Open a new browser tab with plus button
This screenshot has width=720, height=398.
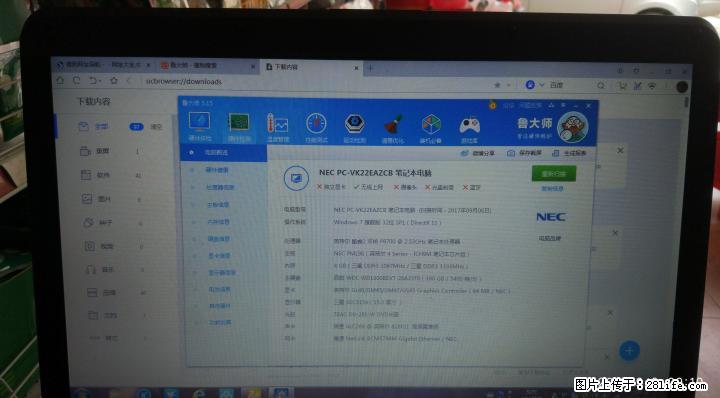pos(371,68)
